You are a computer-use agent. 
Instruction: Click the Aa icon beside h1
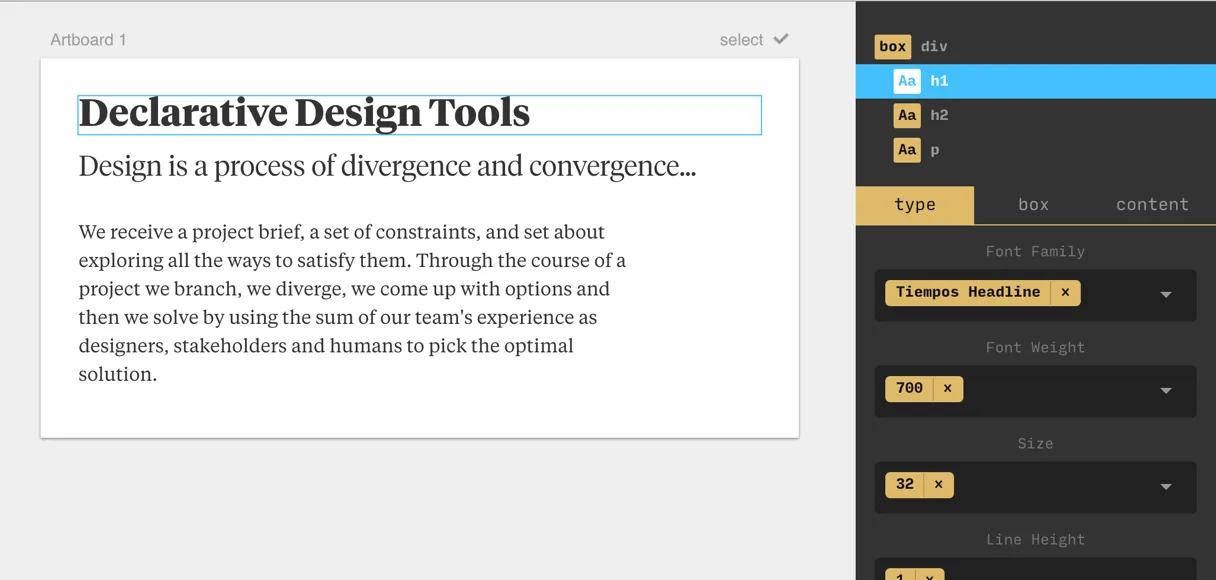pos(907,81)
